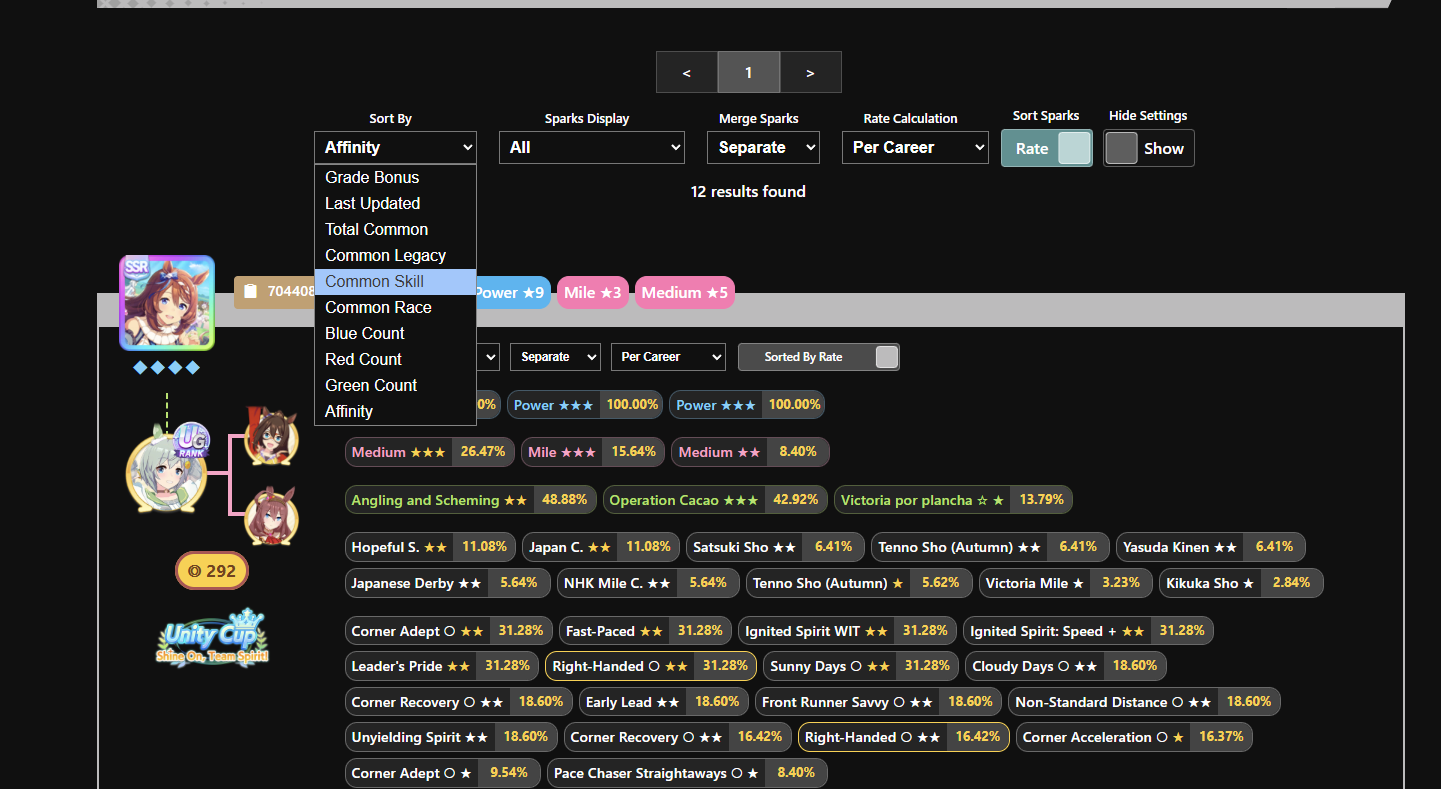
Task: Go to the next results page
Action: (810, 72)
